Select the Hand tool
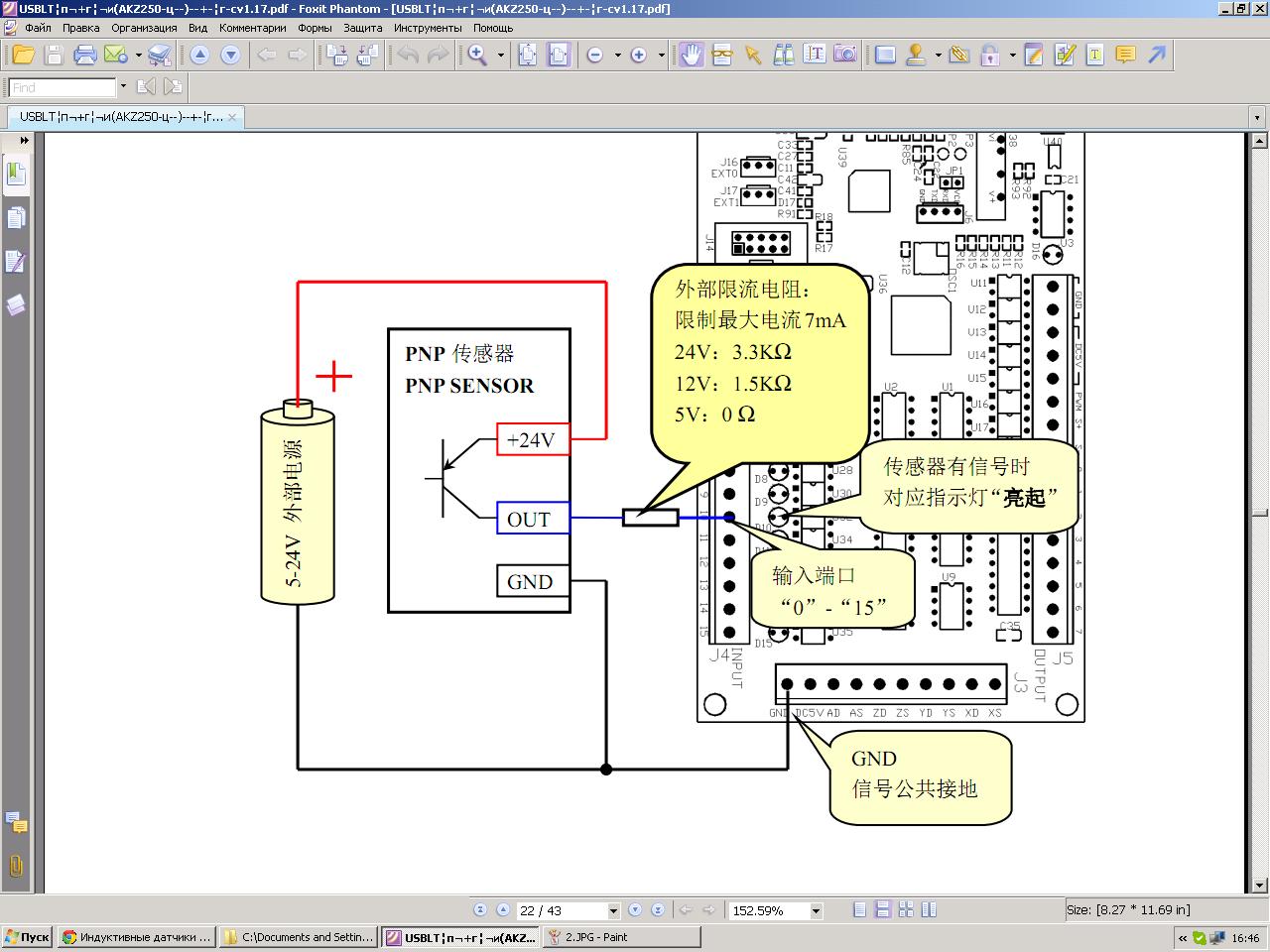 tap(692, 55)
